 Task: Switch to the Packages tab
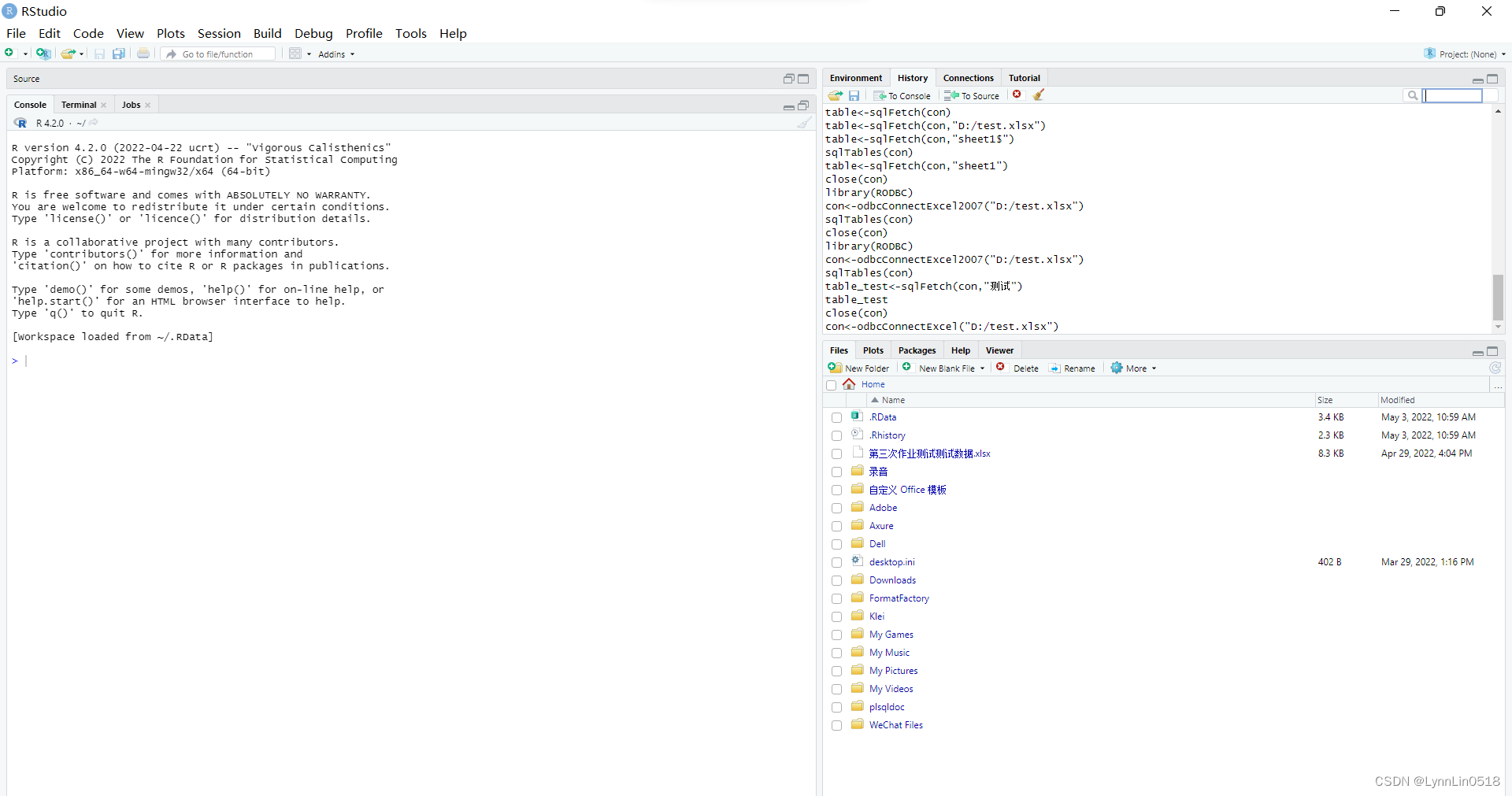(x=916, y=350)
